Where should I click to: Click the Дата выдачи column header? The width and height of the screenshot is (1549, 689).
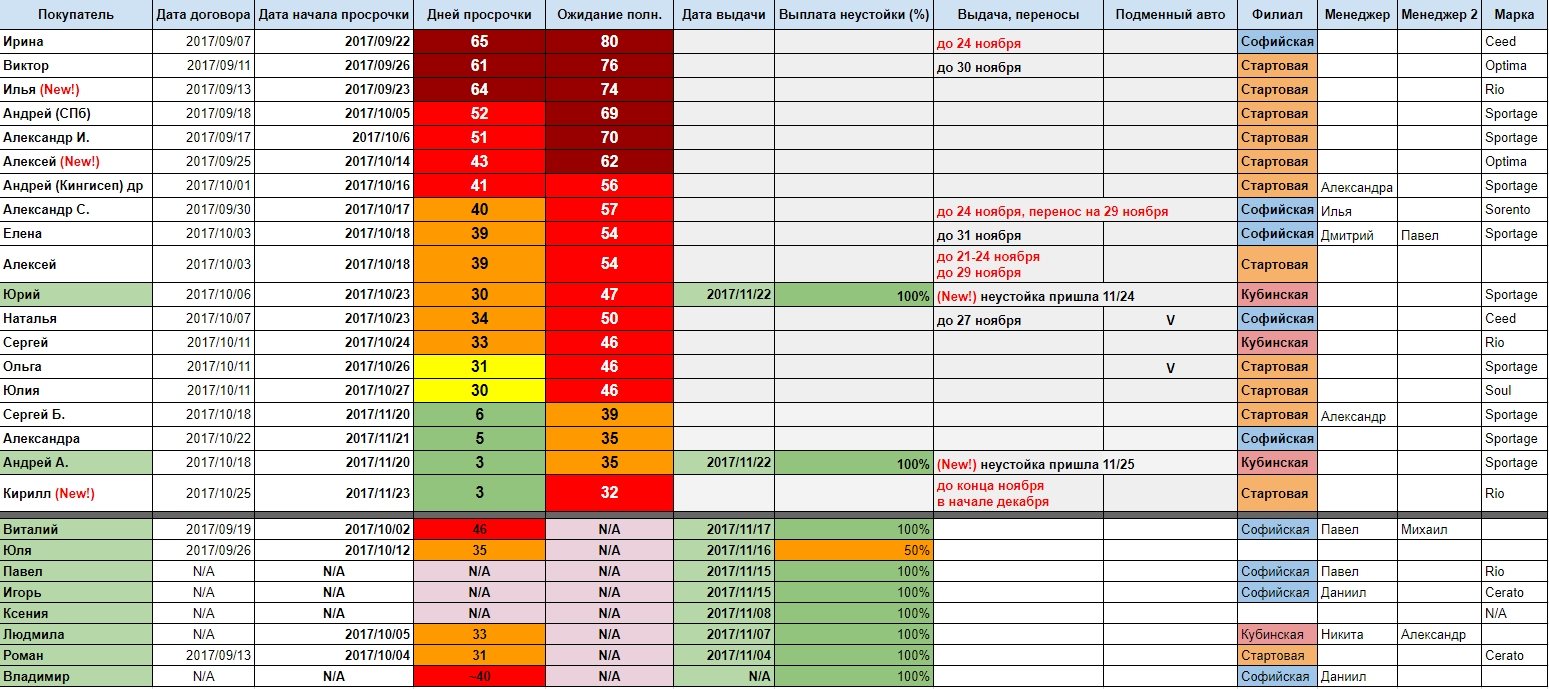click(724, 15)
